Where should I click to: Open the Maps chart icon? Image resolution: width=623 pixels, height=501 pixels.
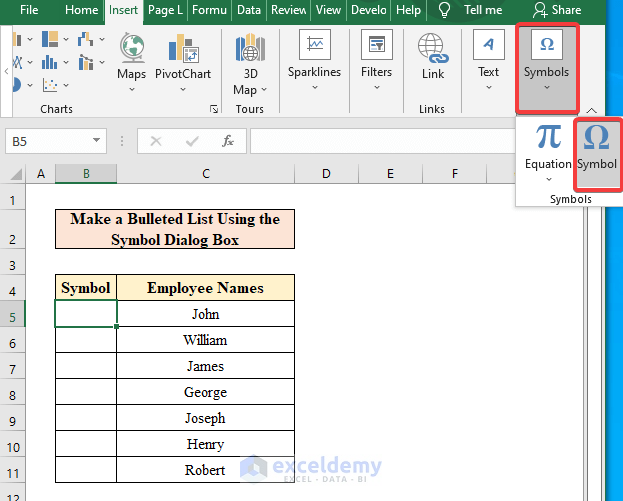point(132,48)
